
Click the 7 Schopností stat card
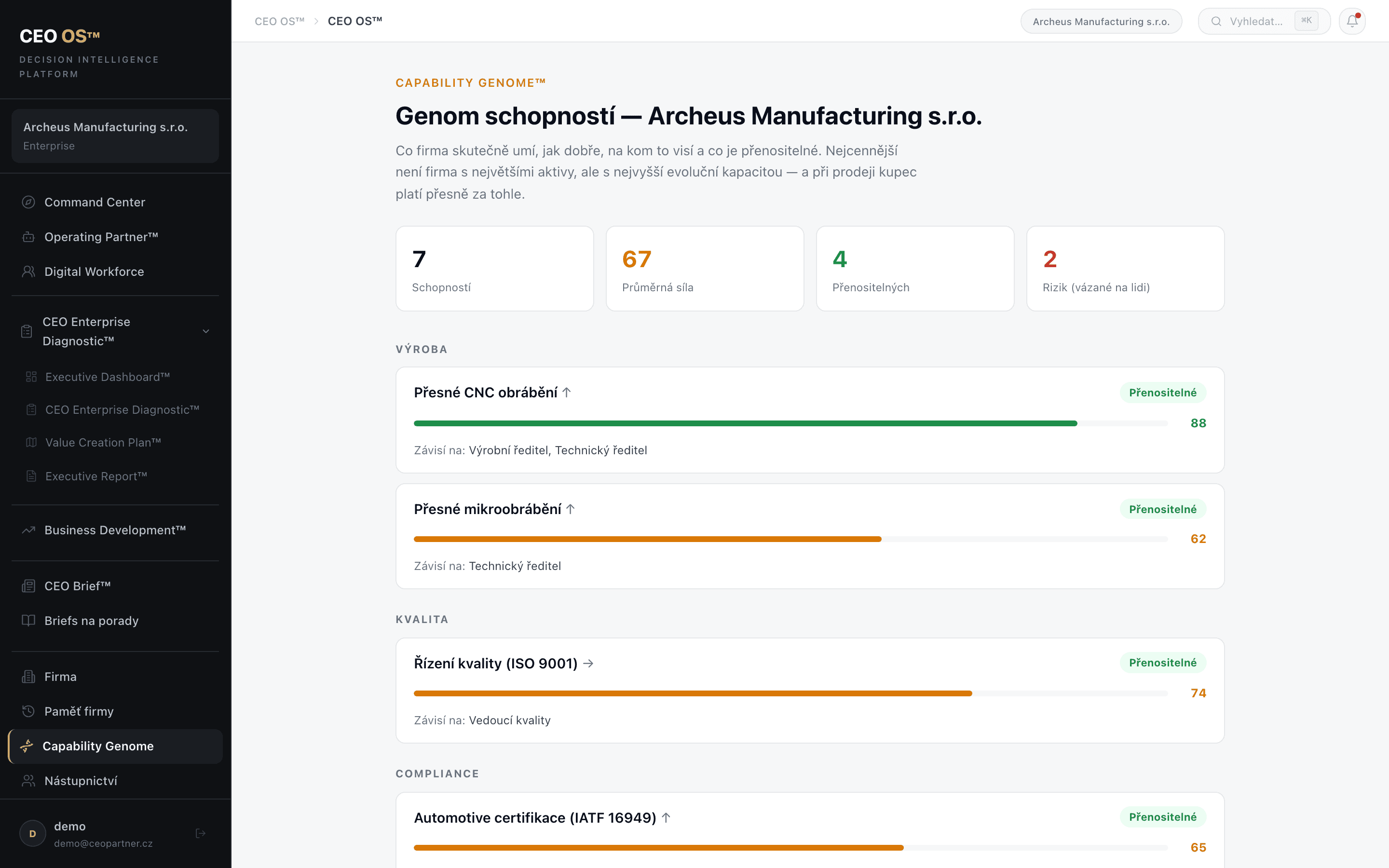click(x=495, y=269)
